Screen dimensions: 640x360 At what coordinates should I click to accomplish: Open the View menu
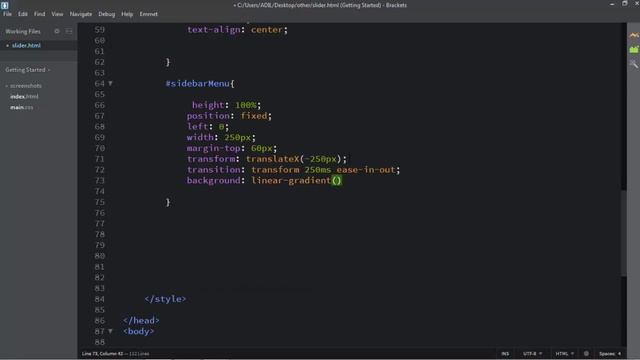[57, 14]
